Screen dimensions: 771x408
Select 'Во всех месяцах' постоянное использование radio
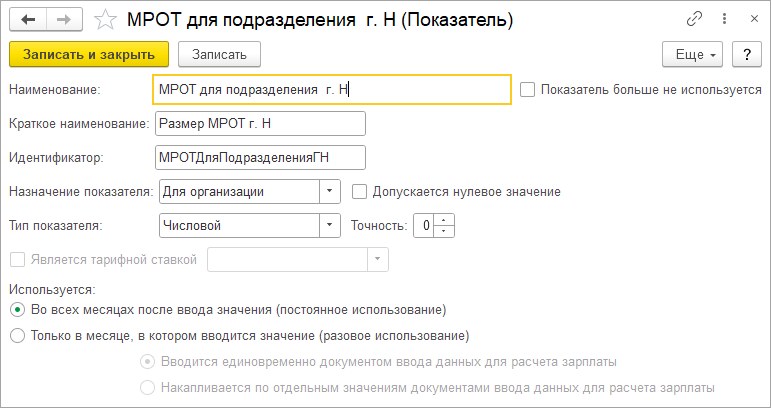[17, 310]
